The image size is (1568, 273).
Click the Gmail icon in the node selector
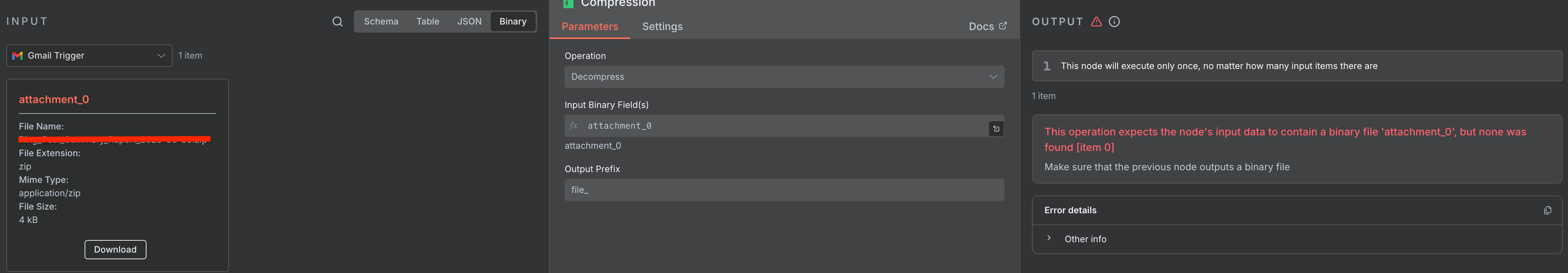[18, 55]
